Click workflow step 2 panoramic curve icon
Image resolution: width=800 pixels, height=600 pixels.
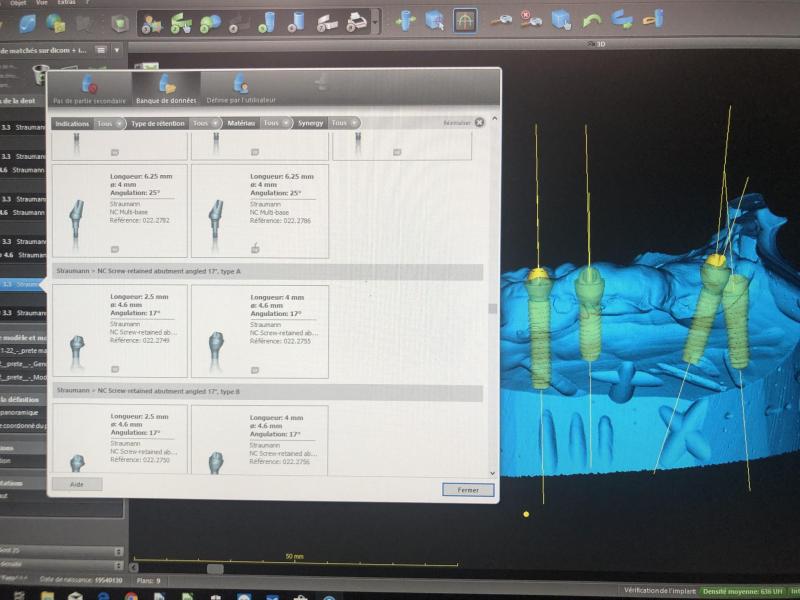click(x=181, y=23)
